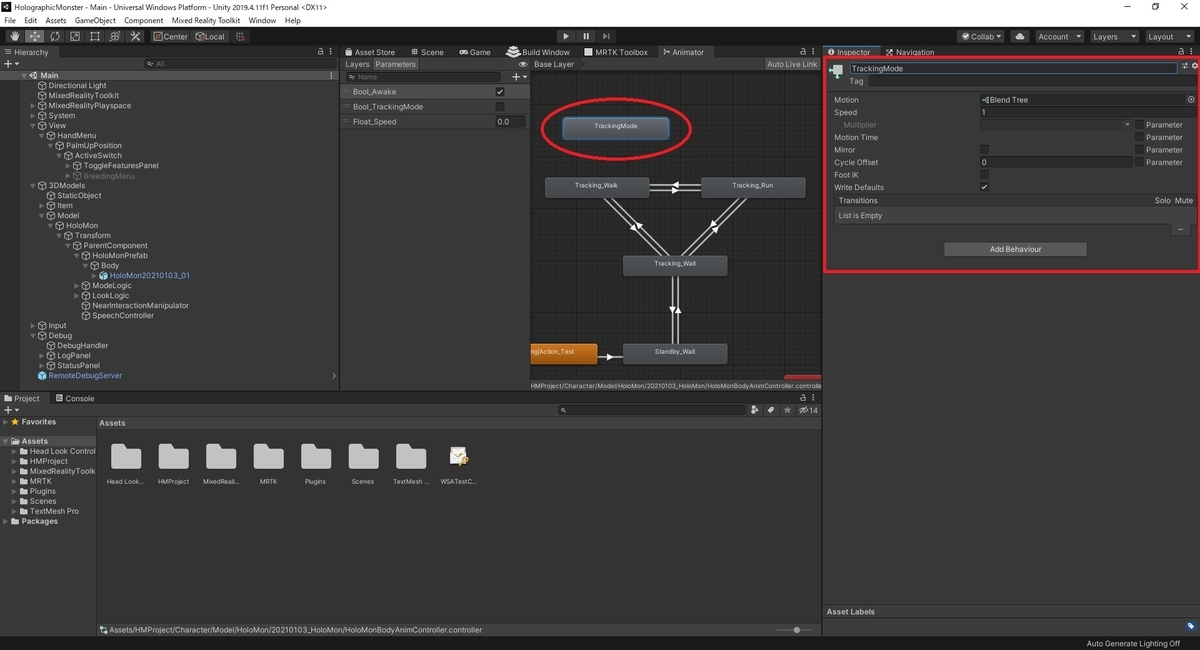Enable Motion Time Parameter checkbox
The image size is (1200, 650).
click(x=1139, y=137)
